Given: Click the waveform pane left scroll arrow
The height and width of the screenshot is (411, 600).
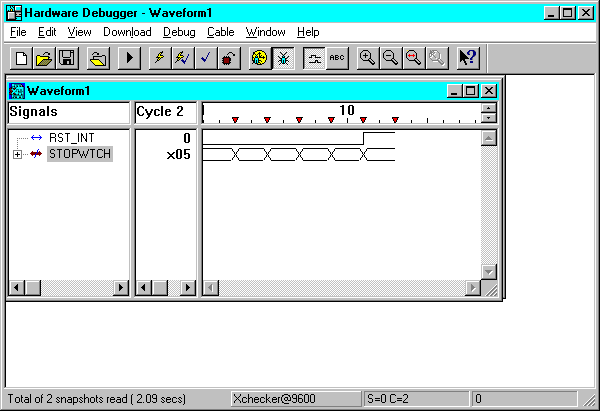Looking at the screenshot, I should 210,287.
